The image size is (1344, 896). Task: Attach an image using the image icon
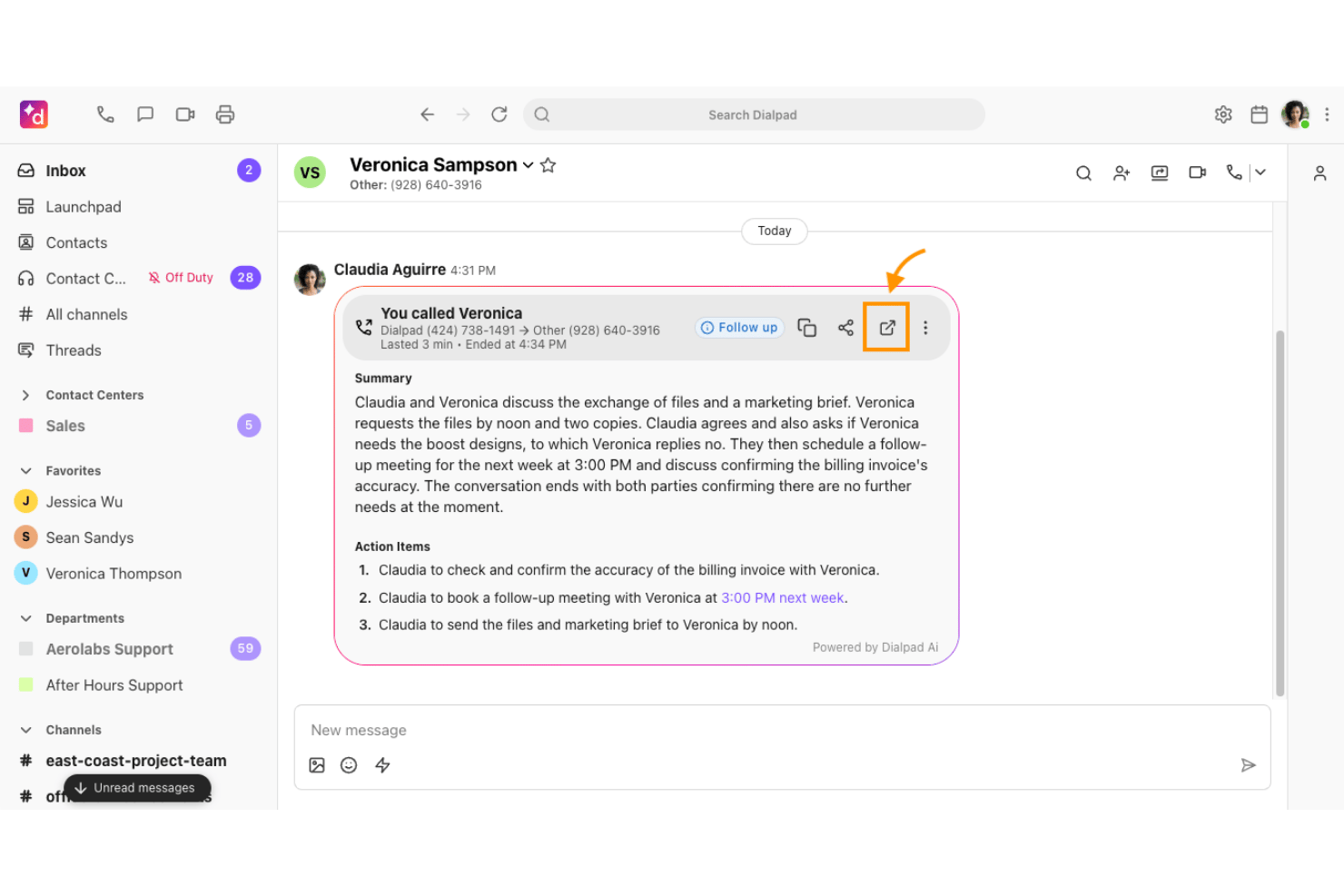coord(317,765)
